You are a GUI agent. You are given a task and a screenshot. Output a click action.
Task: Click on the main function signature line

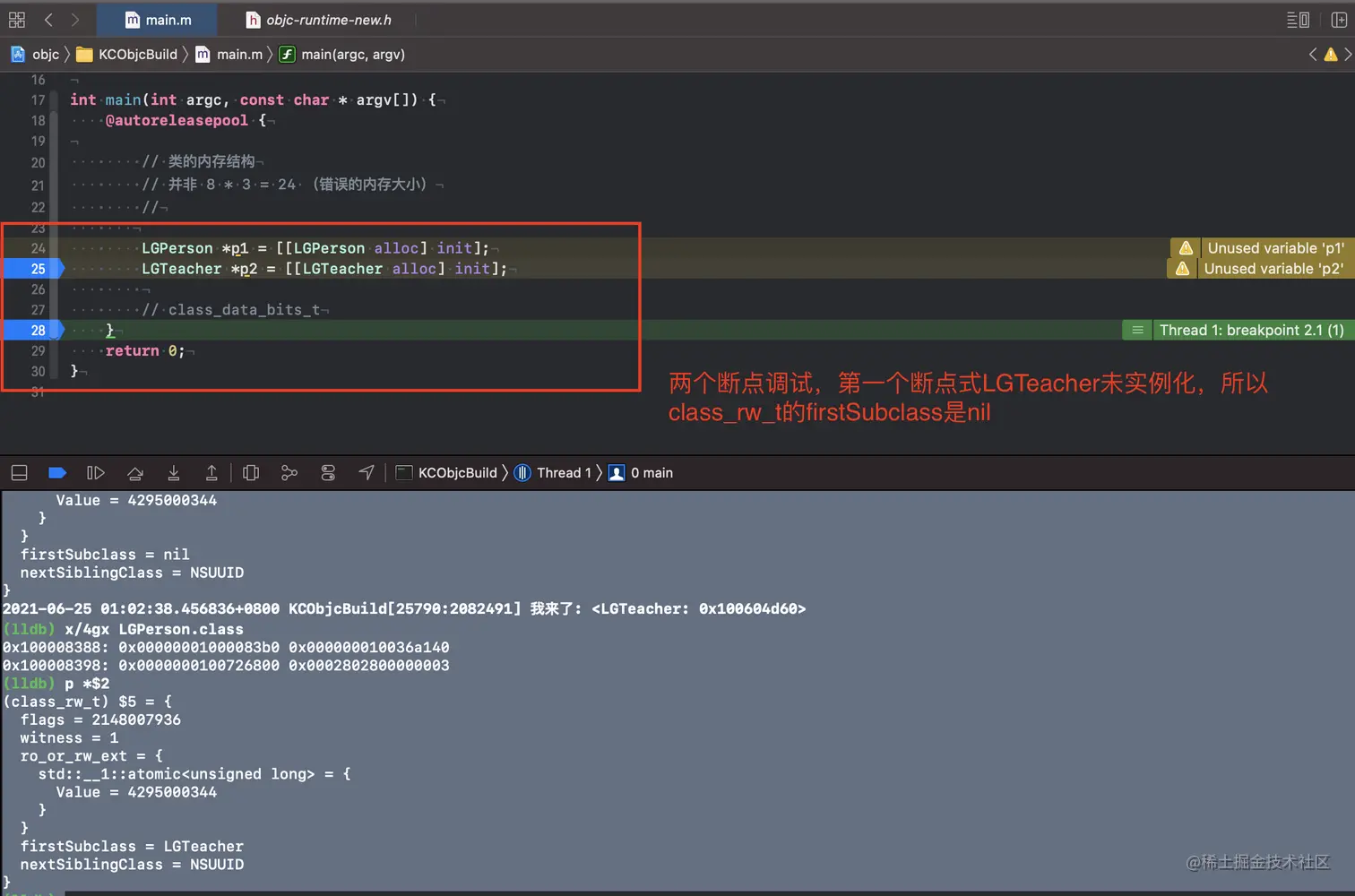253,99
